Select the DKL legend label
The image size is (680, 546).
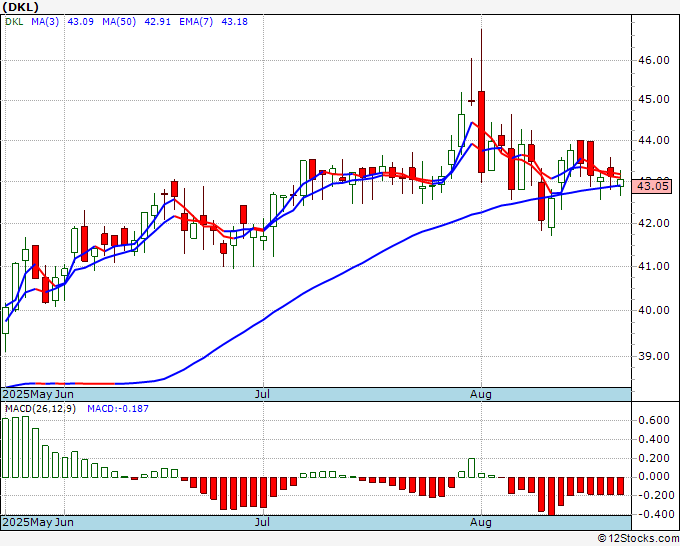point(14,22)
